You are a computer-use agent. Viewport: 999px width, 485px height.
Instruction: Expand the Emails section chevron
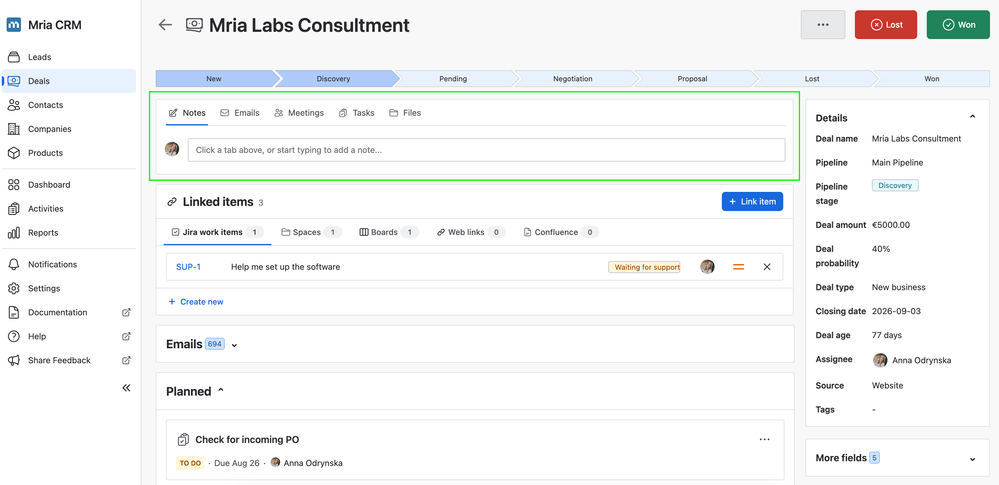pyautogui.click(x=234, y=345)
